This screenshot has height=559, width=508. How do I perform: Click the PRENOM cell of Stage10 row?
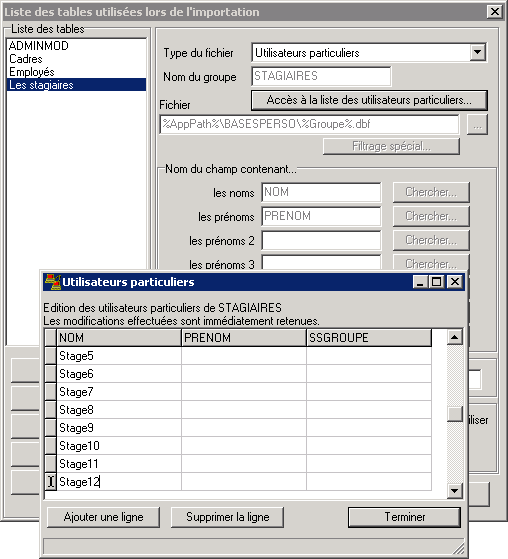[244, 446]
